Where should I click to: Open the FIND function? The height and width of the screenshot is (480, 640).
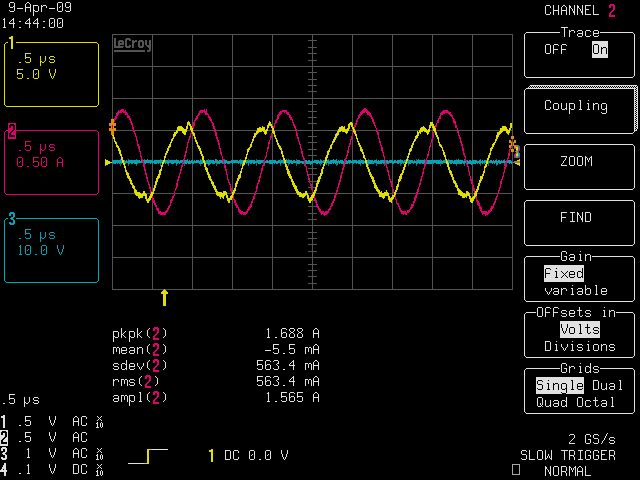coord(580,222)
